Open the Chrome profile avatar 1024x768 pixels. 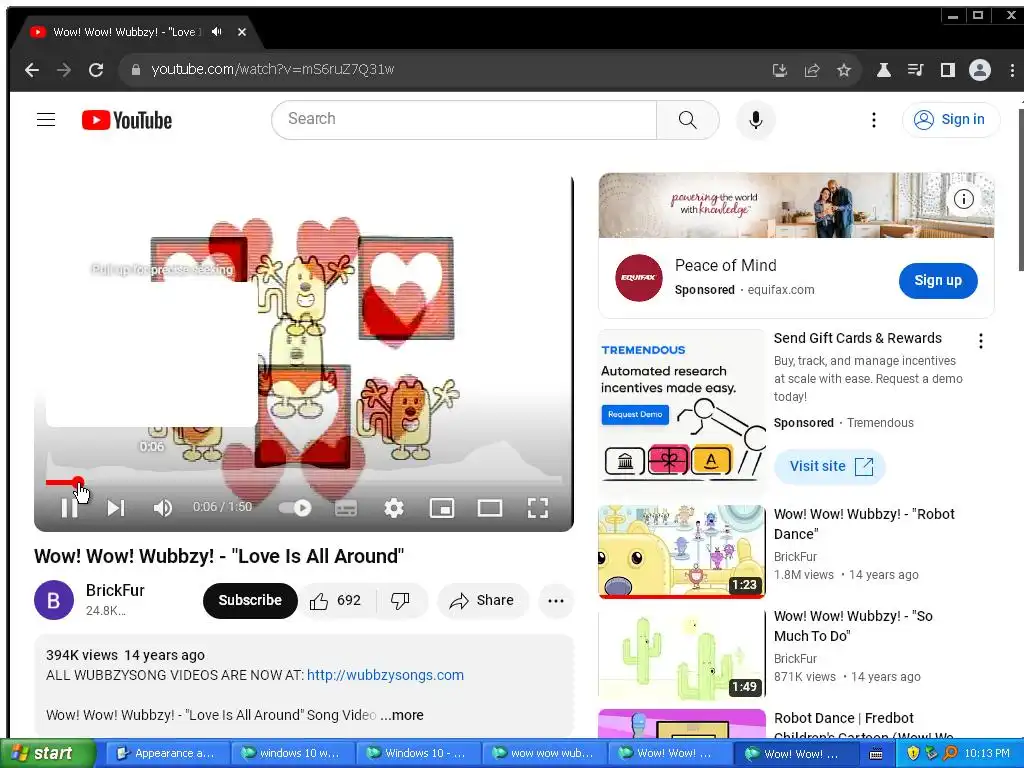pyautogui.click(x=980, y=70)
